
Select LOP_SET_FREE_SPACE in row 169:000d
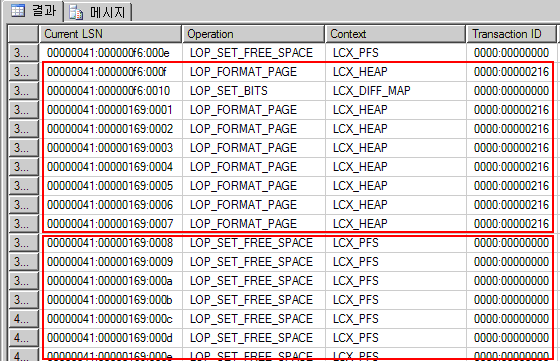click(254, 338)
